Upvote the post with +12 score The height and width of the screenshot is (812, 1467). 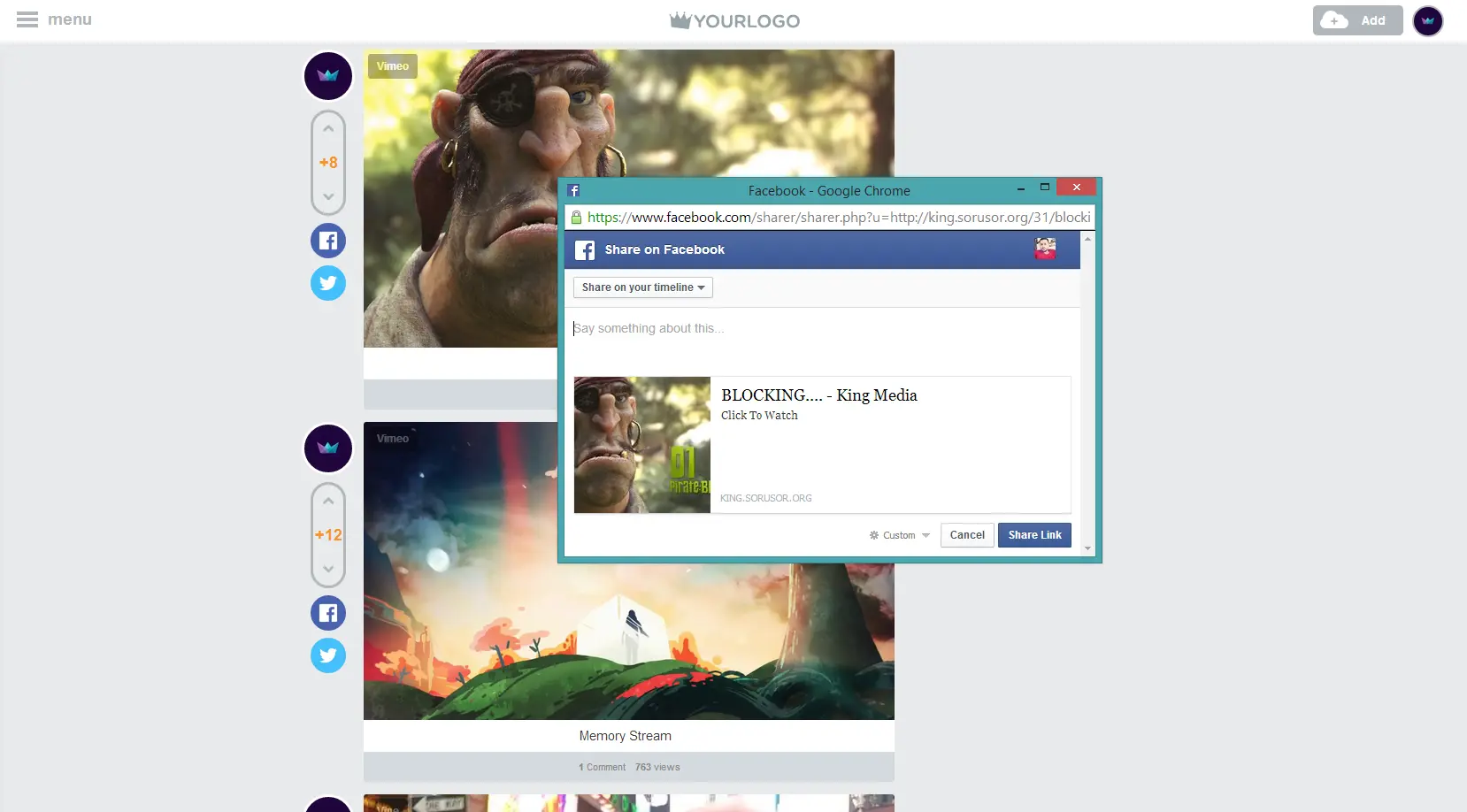tap(328, 502)
